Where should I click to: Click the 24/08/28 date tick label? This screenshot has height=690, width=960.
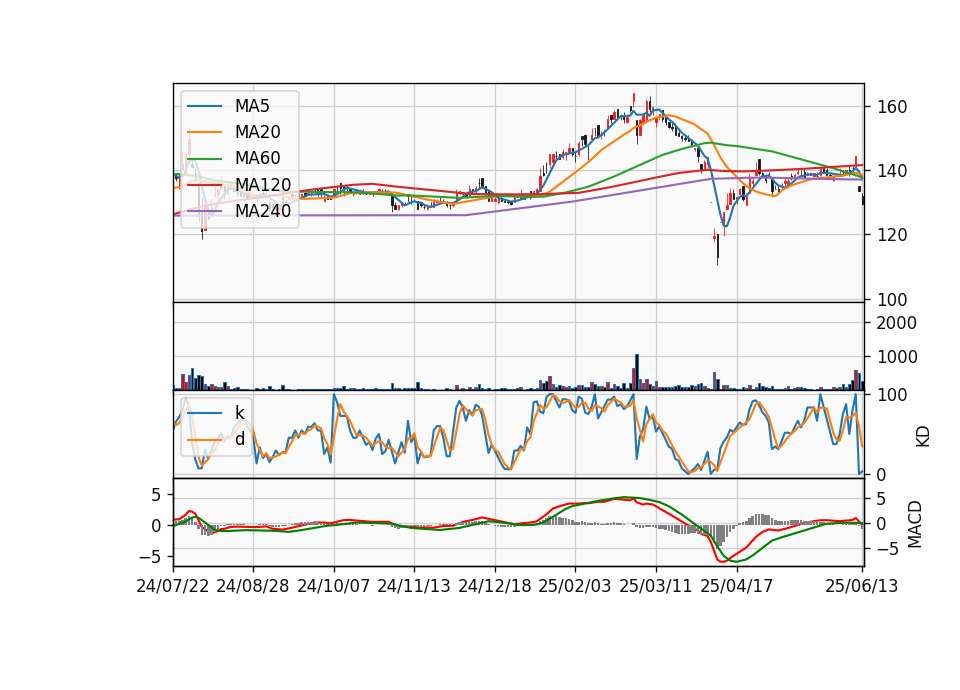click(253, 586)
